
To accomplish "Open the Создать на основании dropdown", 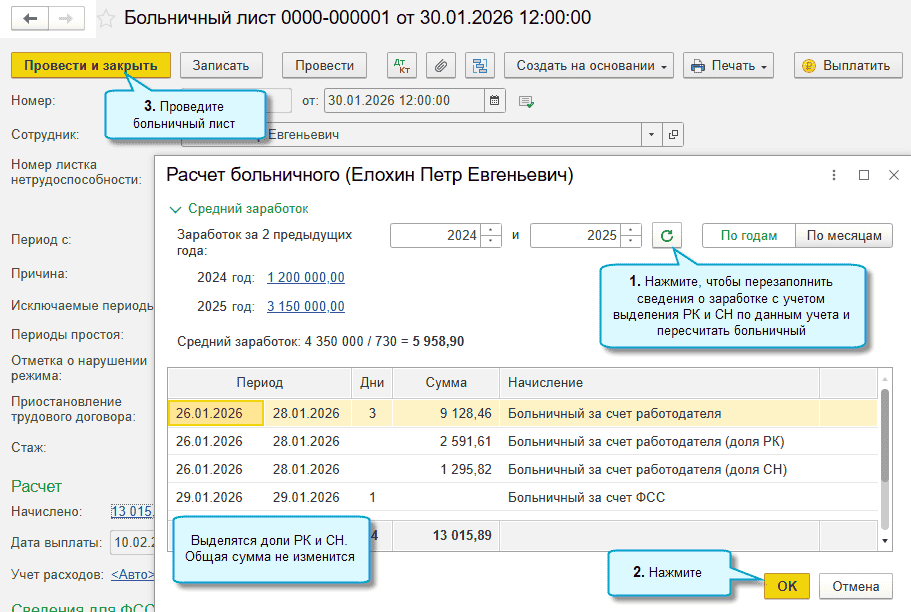I will tap(593, 66).
